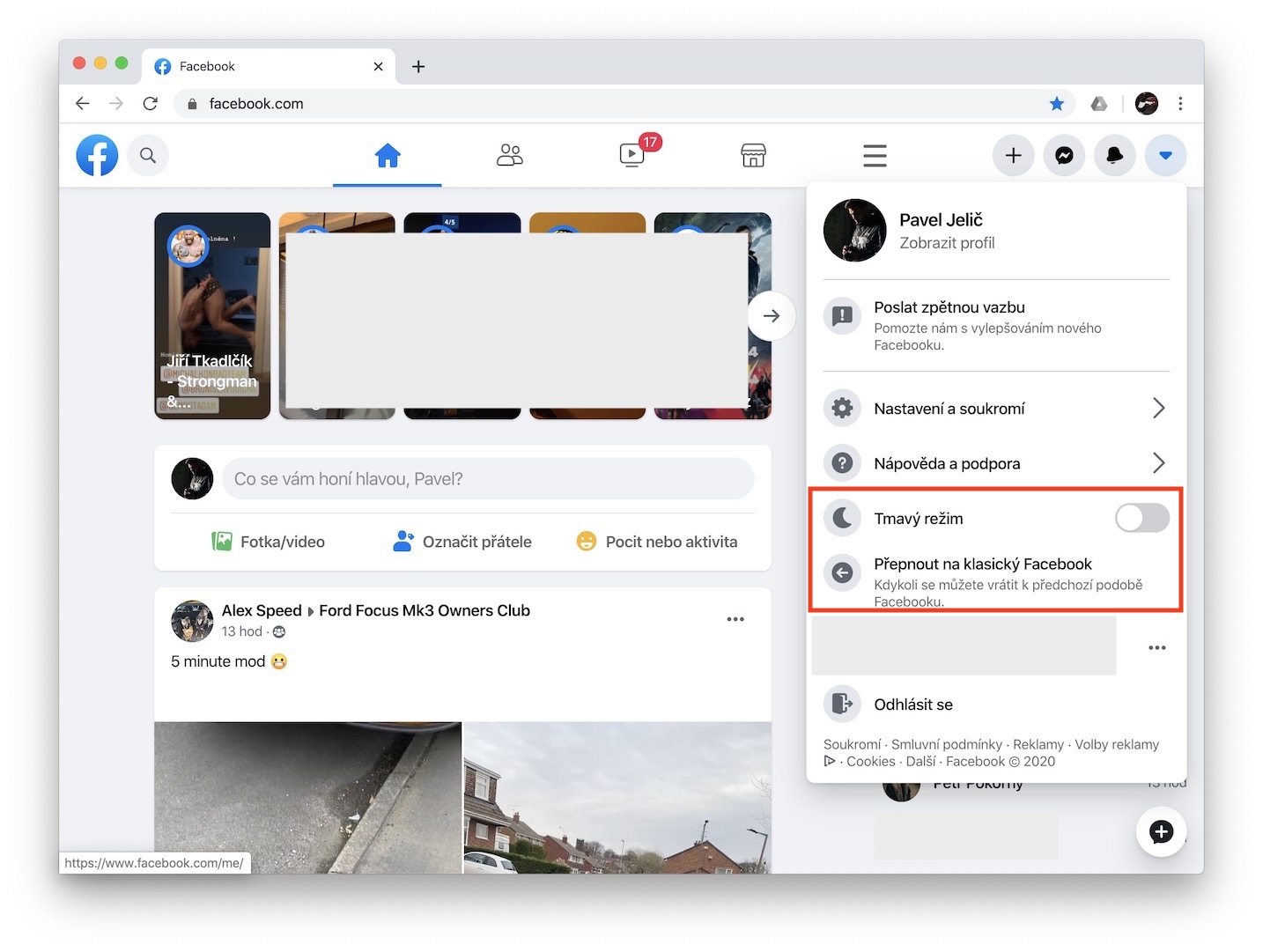Open Nápověda a podpora menu entry

pos(996,463)
